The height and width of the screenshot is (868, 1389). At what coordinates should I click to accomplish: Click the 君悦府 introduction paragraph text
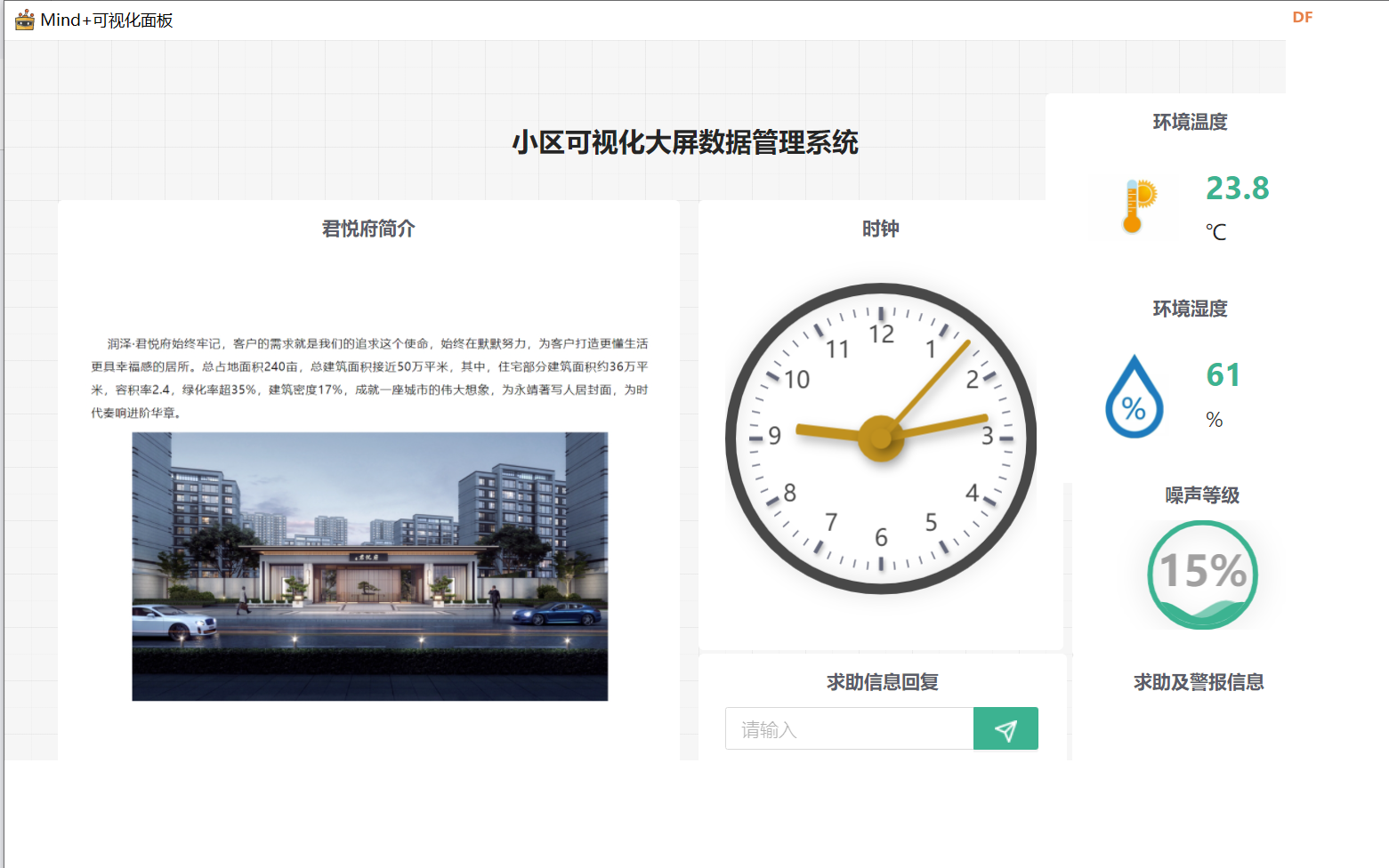[x=369, y=378]
